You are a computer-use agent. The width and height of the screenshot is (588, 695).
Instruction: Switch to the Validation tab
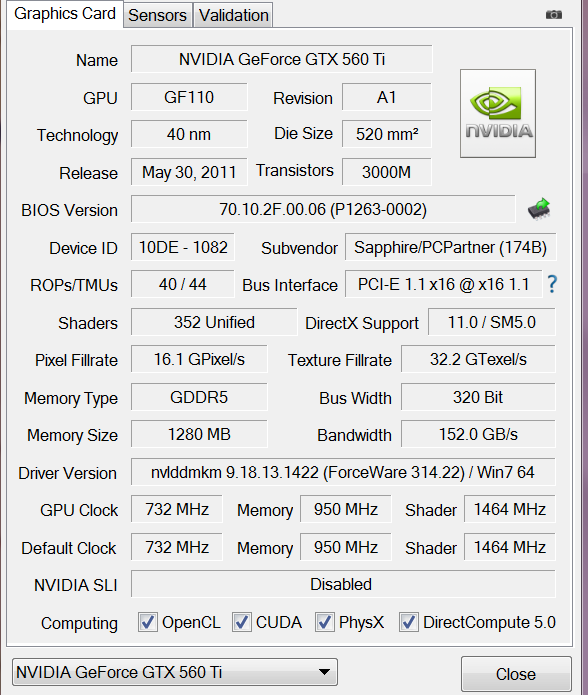coord(234,16)
